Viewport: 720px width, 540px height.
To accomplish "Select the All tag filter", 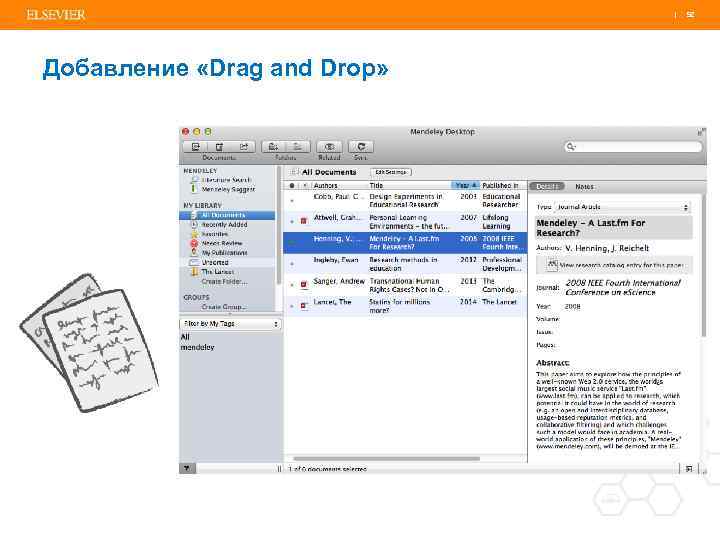I will (185, 337).
